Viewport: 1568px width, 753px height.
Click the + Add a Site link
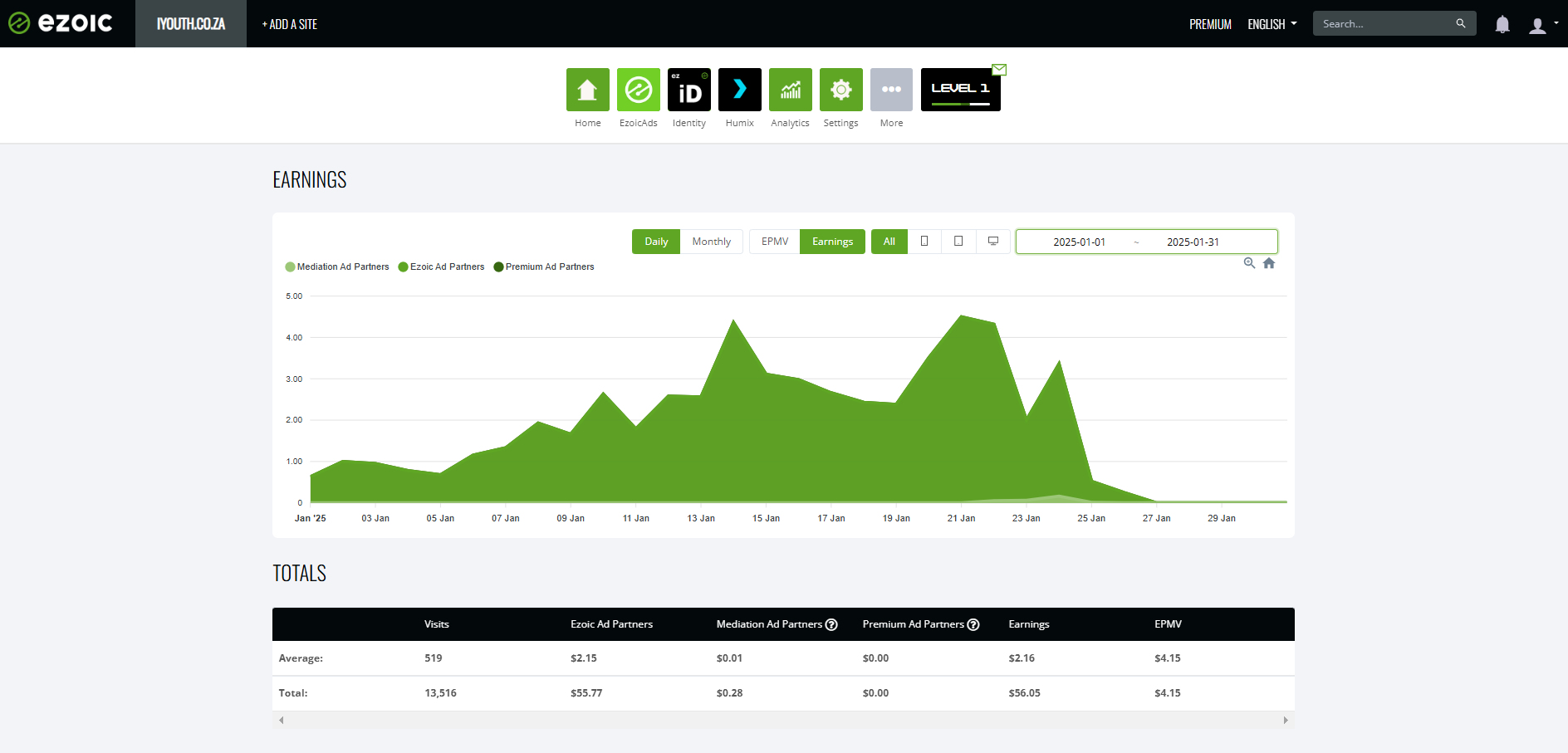(290, 24)
